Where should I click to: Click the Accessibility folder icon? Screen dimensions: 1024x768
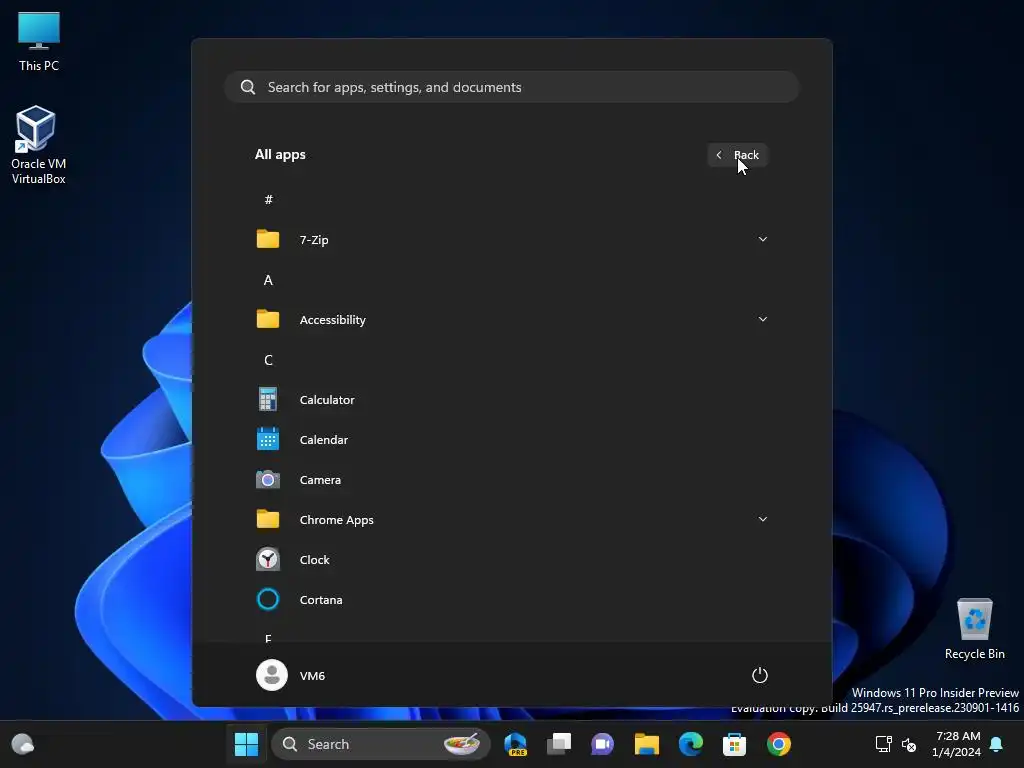[x=268, y=319]
